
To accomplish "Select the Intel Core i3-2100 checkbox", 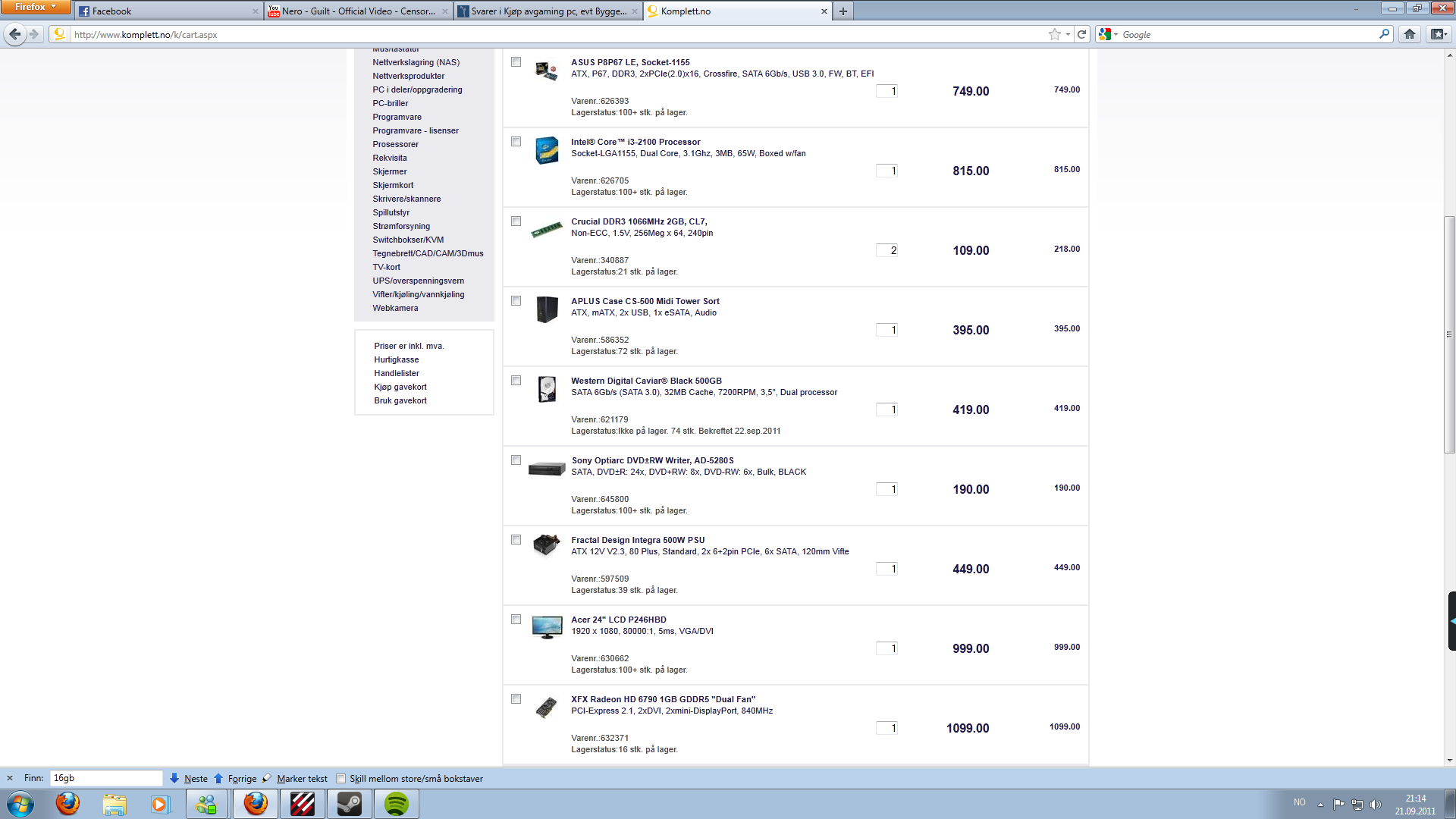I will tap(516, 142).
